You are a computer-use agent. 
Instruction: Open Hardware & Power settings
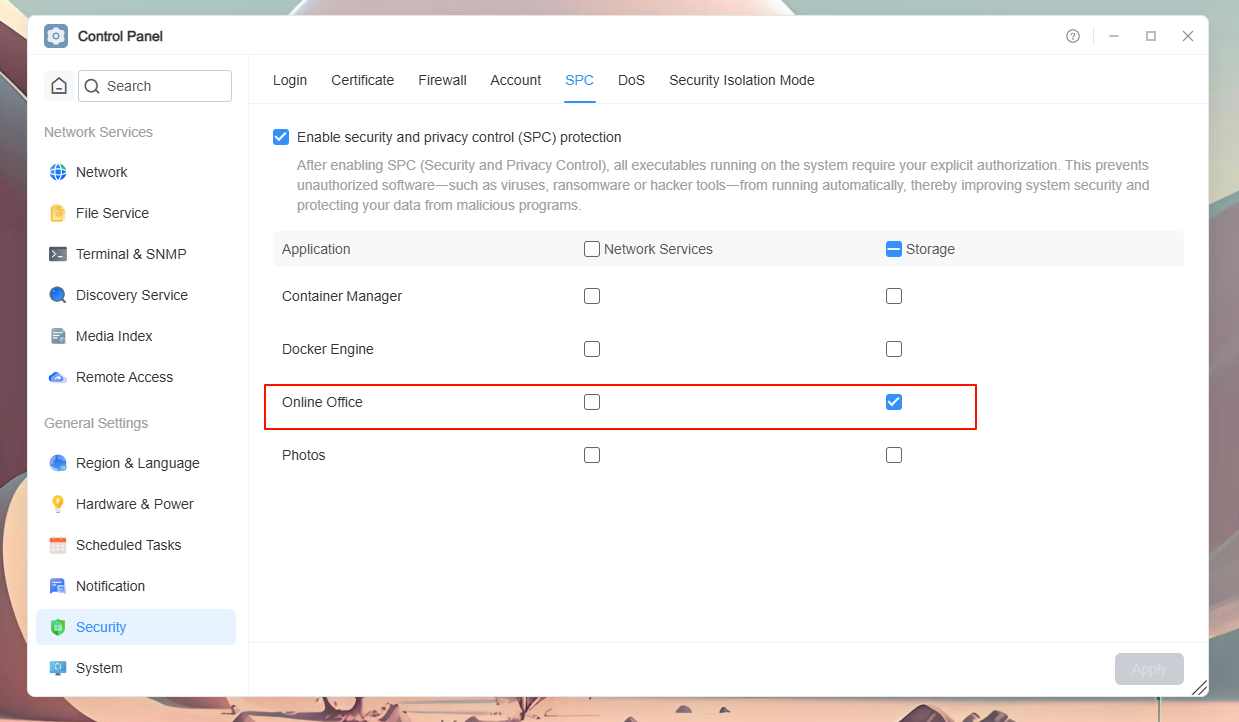(x=136, y=504)
